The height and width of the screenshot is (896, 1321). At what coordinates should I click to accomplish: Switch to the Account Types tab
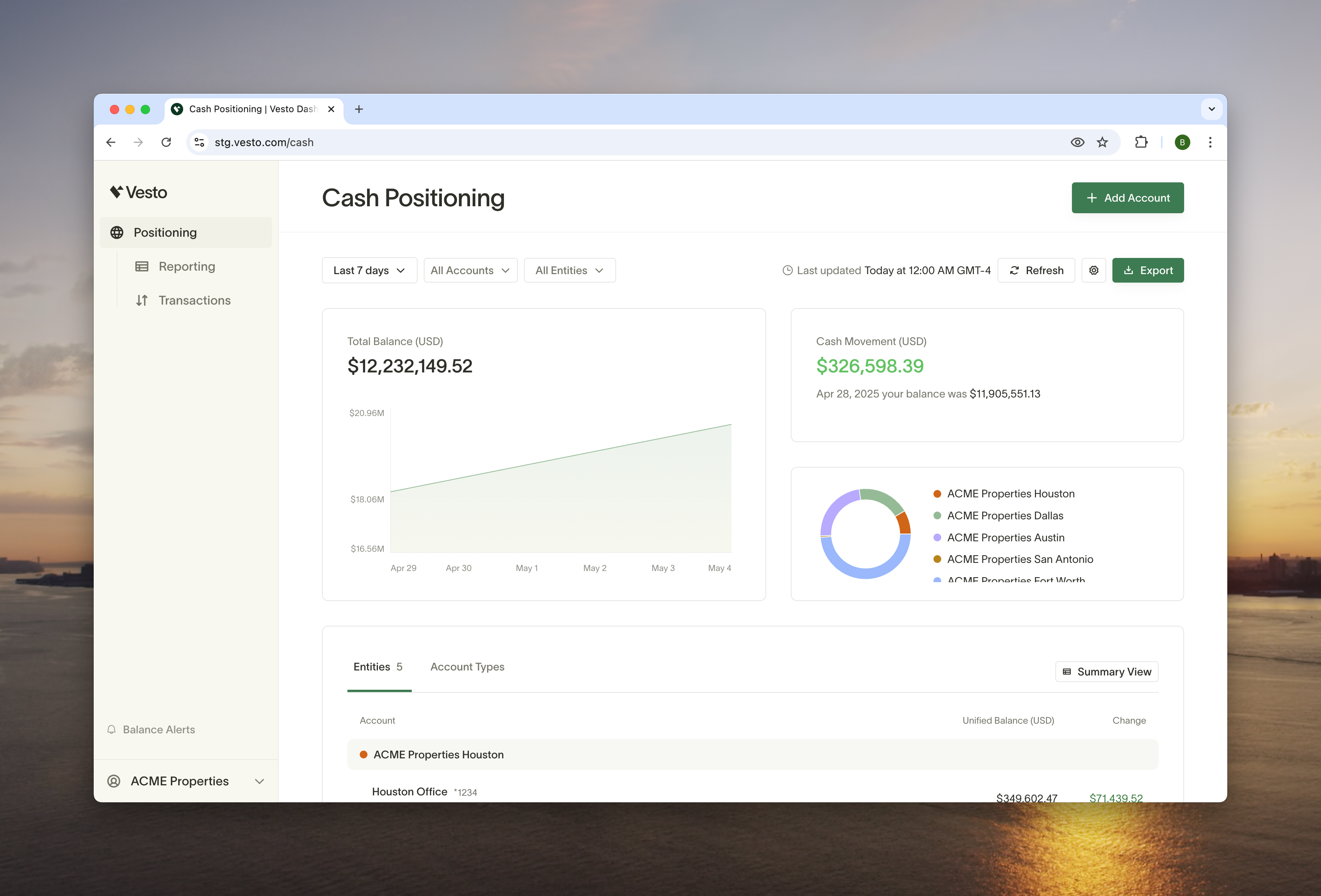coord(467,667)
